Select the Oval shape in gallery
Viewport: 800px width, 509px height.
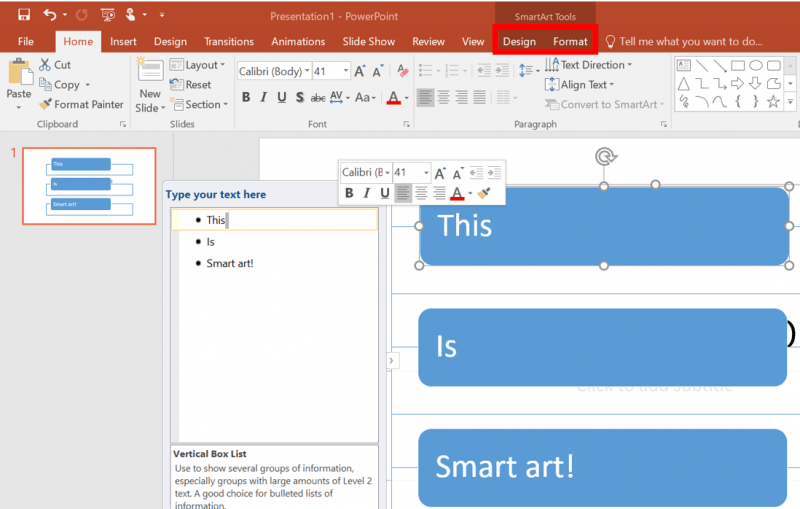point(756,65)
